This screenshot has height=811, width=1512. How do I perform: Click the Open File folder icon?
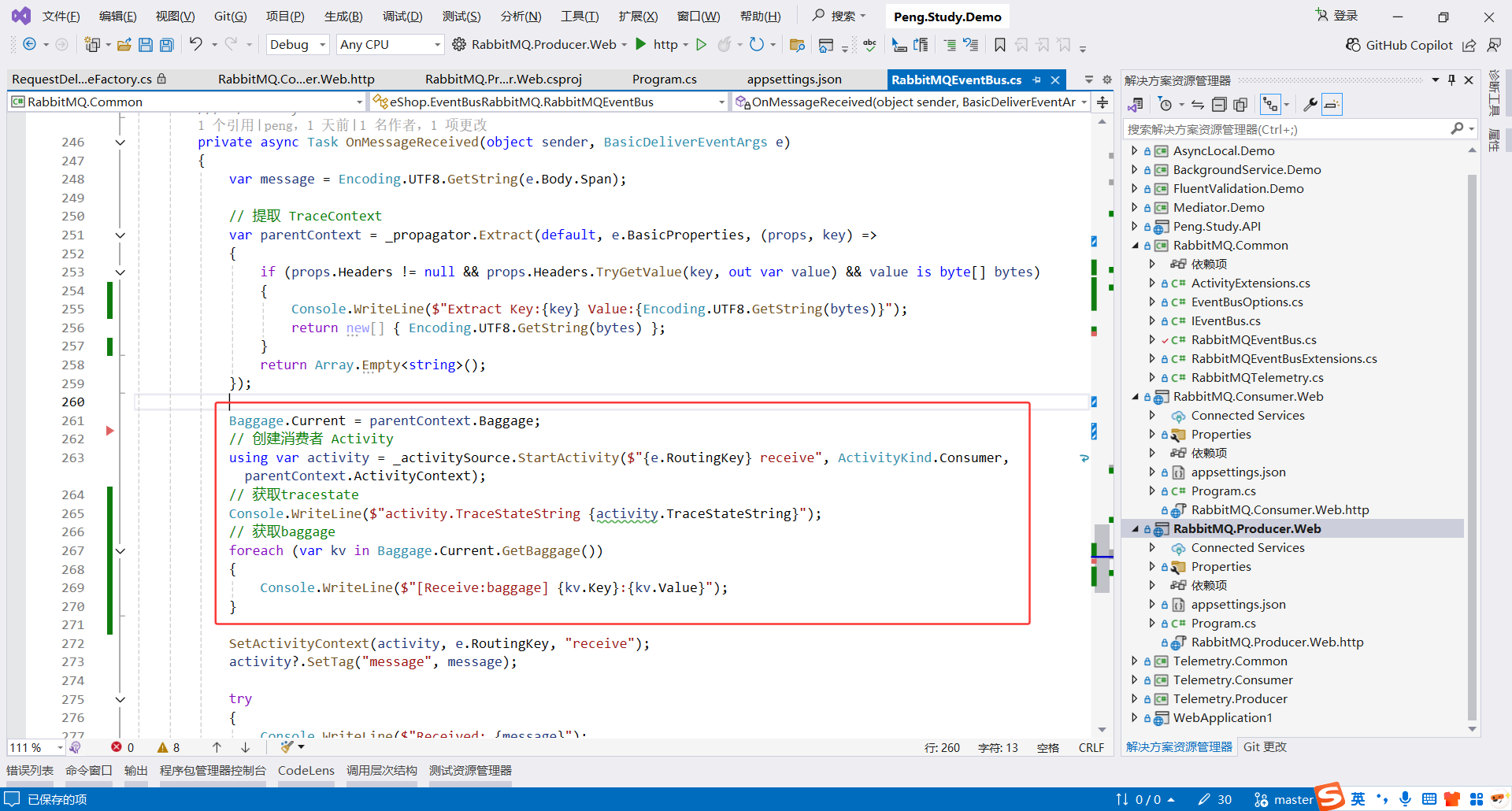tap(124, 45)
